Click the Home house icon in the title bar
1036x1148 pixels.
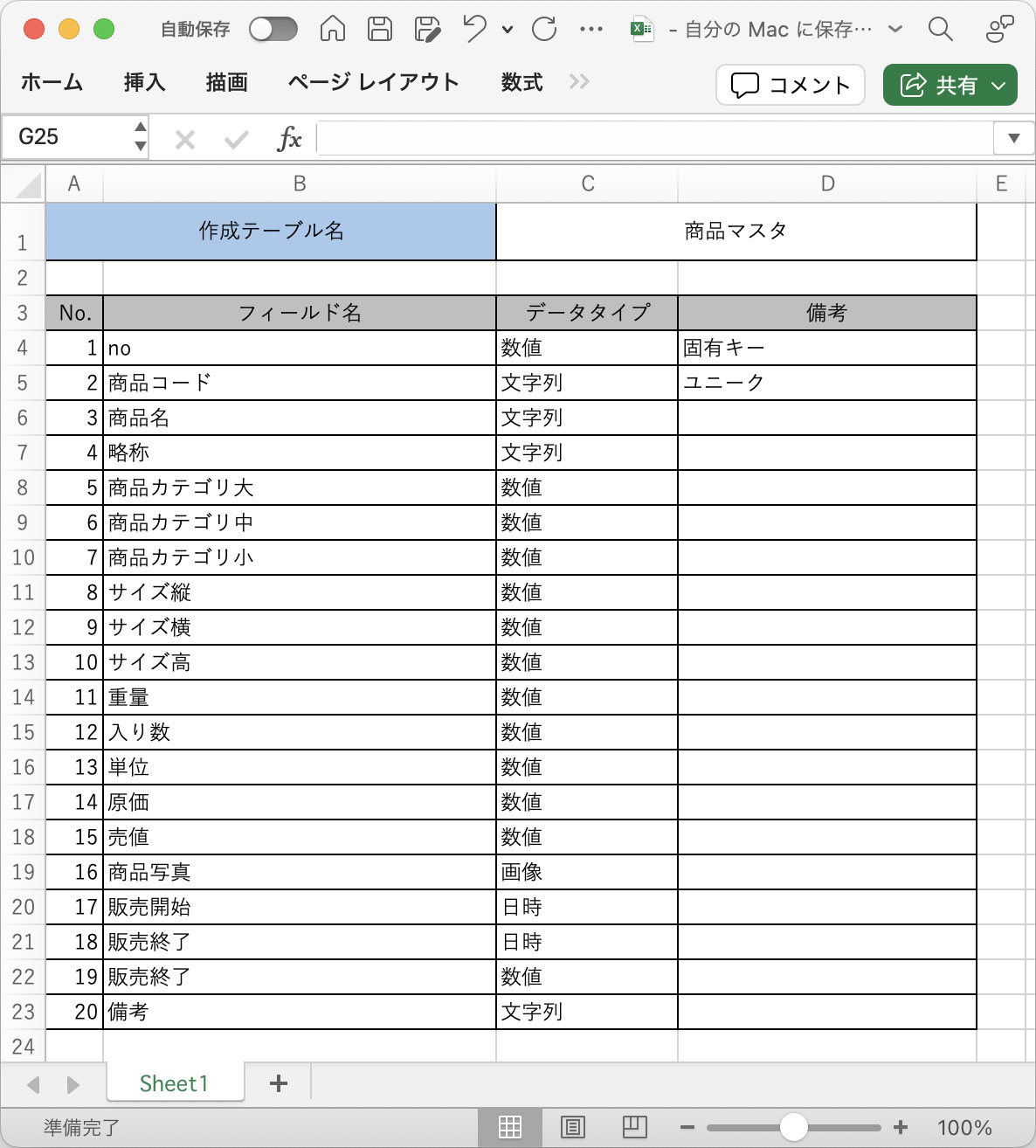(x=333, y=29)
